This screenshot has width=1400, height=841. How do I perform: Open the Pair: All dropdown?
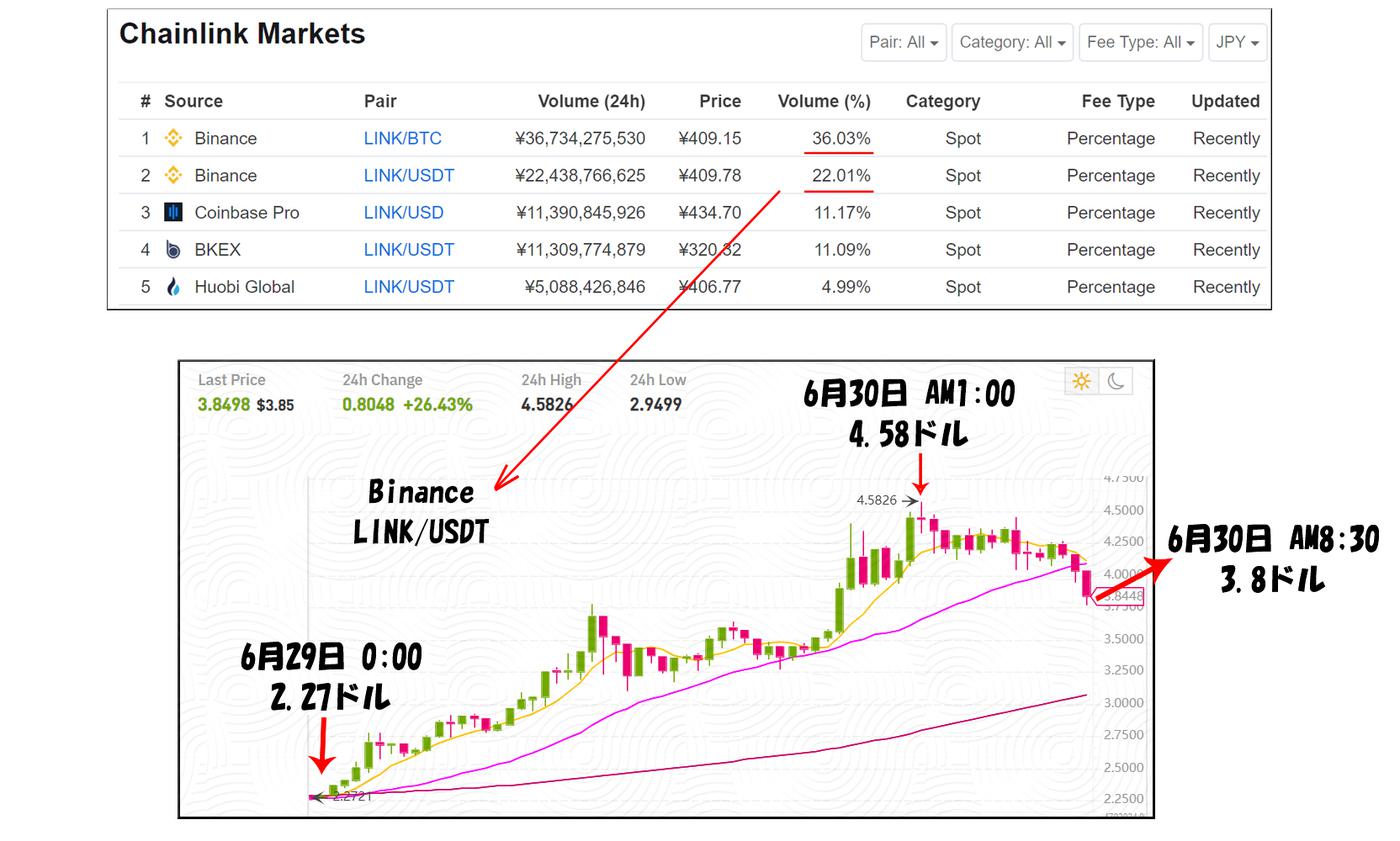[x=904, y=42]
